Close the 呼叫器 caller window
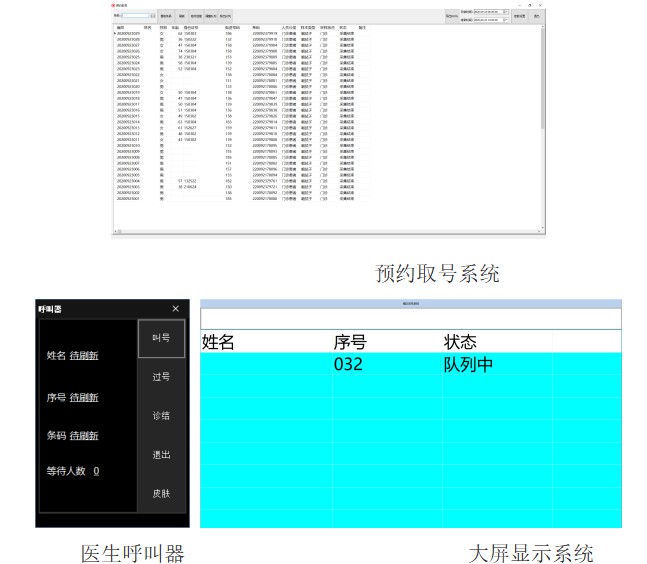Image resolution: width=647 pixels, height=564 pixels. (176, 309)
